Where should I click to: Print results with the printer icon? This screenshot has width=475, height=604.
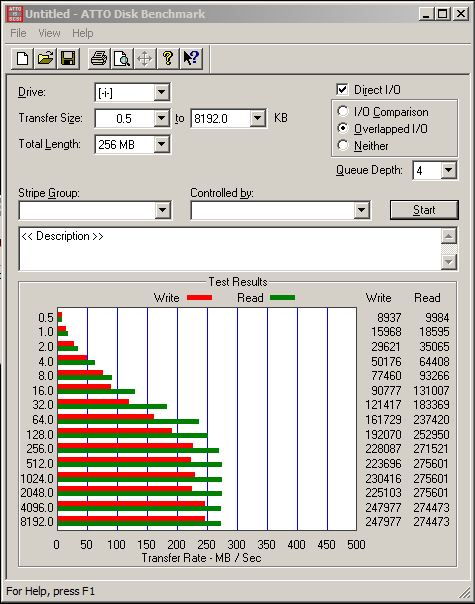(x=99, y=59)
